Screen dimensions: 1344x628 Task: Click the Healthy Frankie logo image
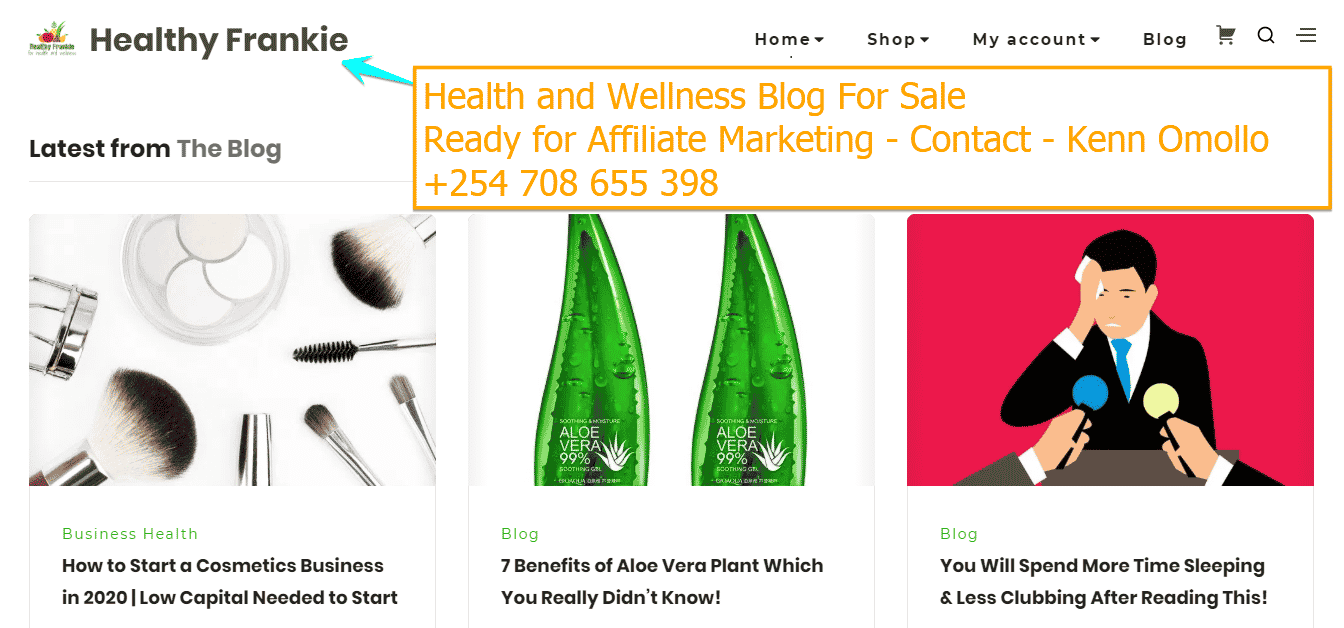[x=54, y=40]
